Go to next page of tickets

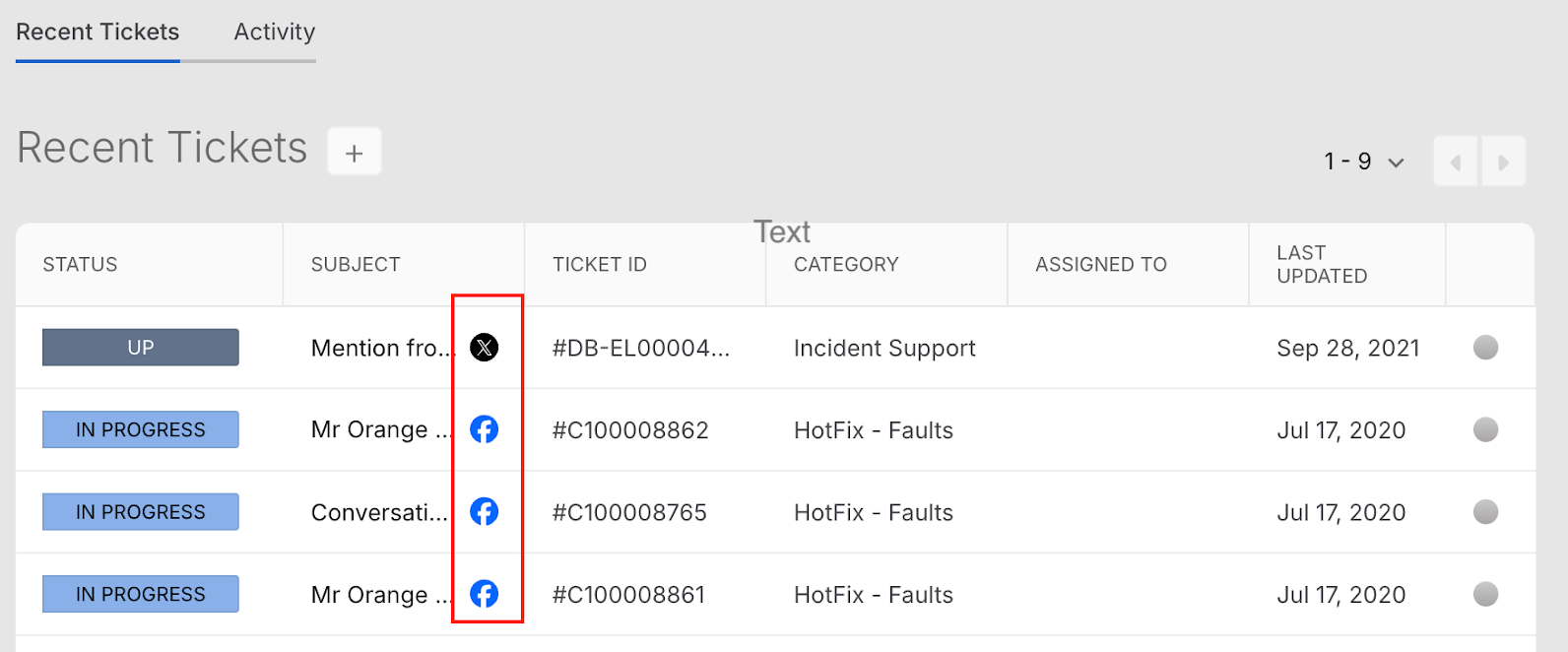[1503, 162]
